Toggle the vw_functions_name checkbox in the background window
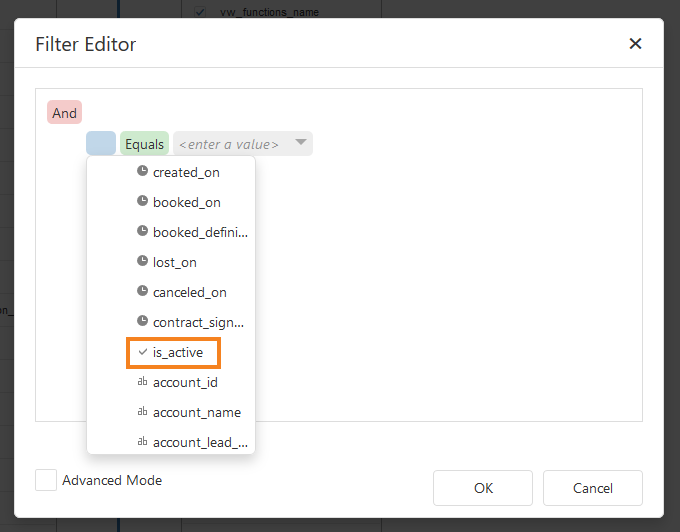 [x=200, y=12]
